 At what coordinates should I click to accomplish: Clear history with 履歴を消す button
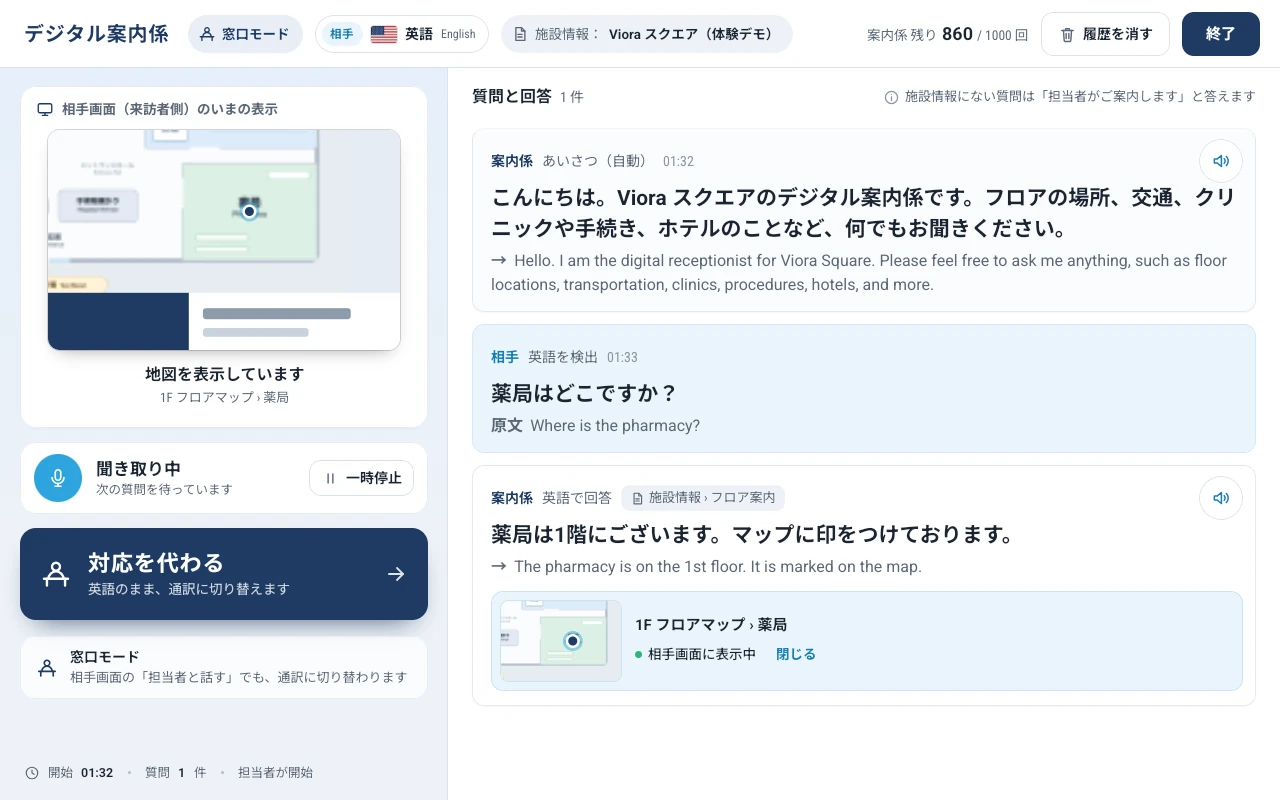(1105, 34)
